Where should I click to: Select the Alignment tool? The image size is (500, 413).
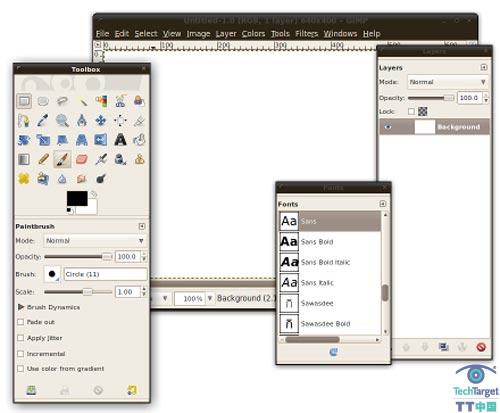(x=120, y=121)
